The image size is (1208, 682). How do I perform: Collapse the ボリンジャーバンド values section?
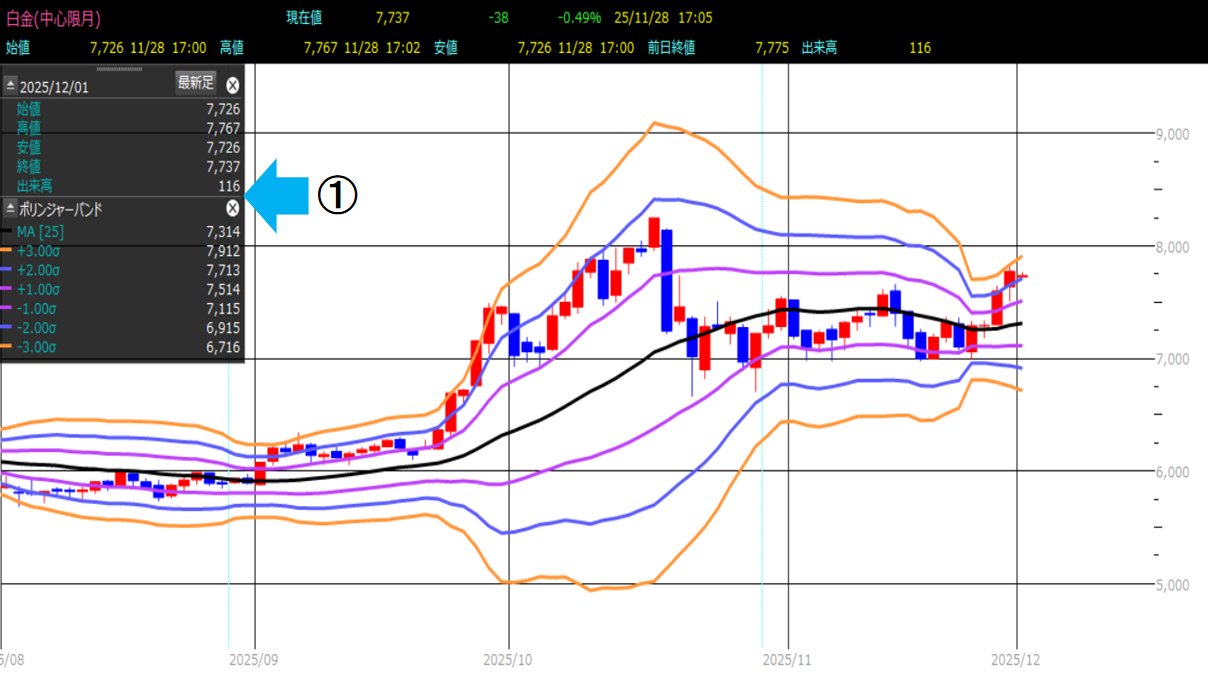pyautogui.click(x=11, y=209)
